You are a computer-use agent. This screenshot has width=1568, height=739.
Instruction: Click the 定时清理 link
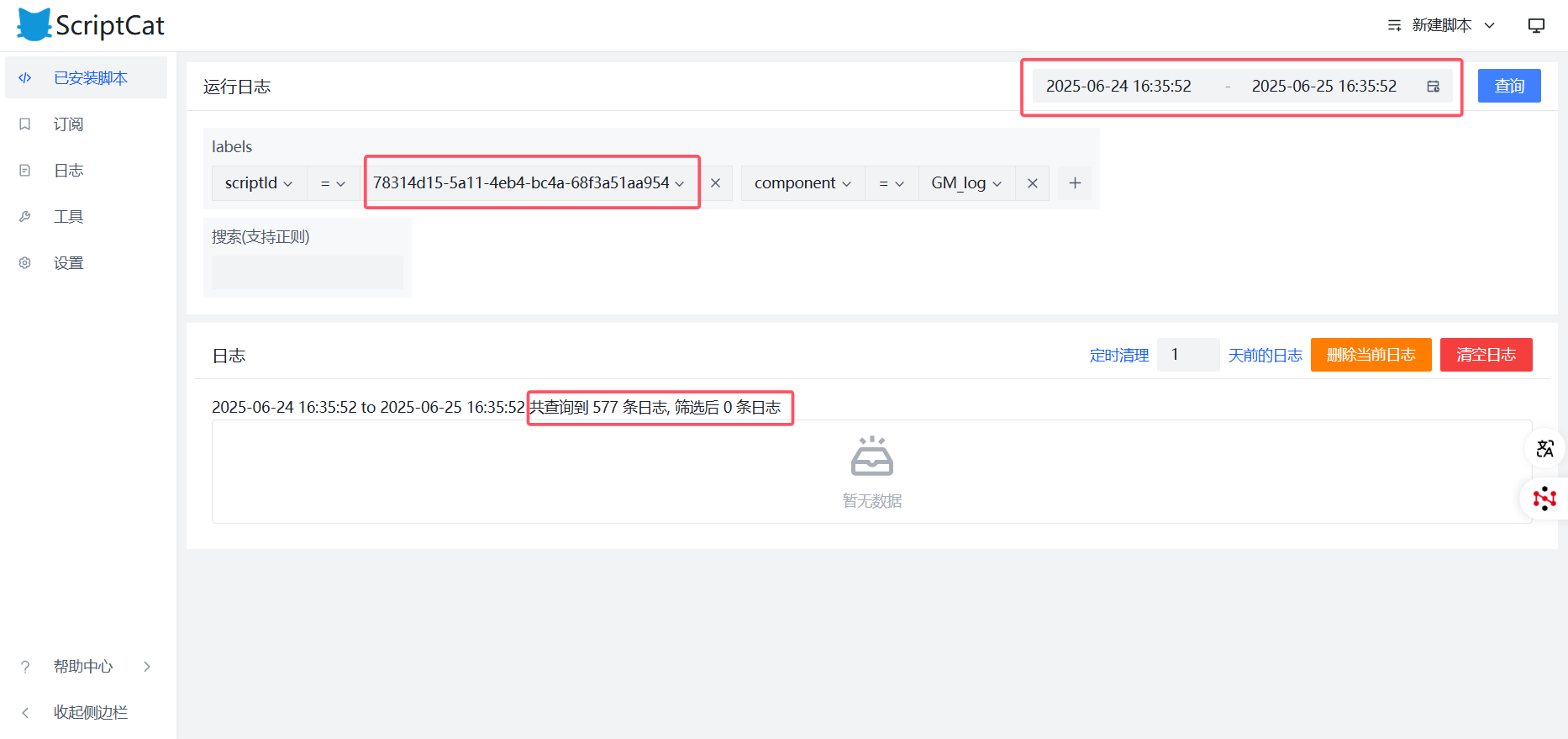(x=1118, y=356)
